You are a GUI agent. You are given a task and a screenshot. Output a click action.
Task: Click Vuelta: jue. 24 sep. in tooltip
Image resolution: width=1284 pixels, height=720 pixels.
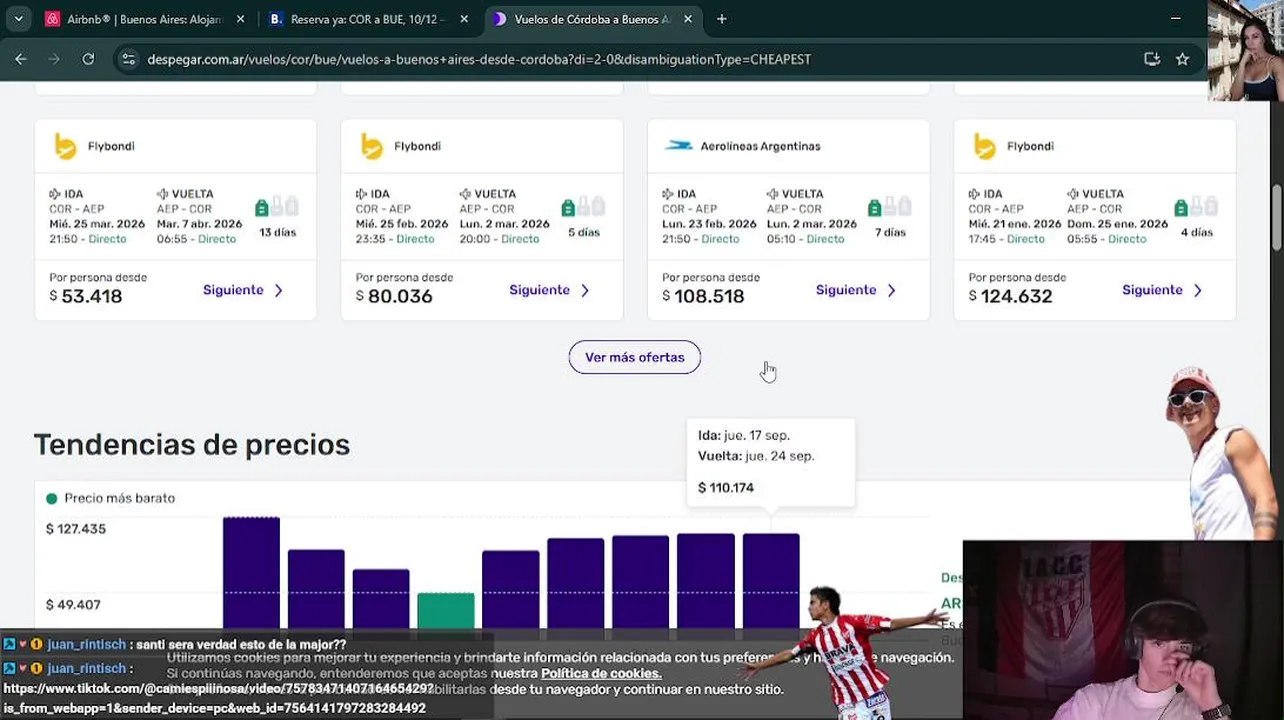pos(756,456)
